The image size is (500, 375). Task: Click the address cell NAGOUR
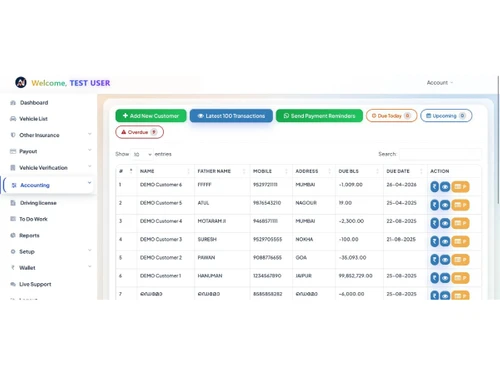(x=306, y=203)
